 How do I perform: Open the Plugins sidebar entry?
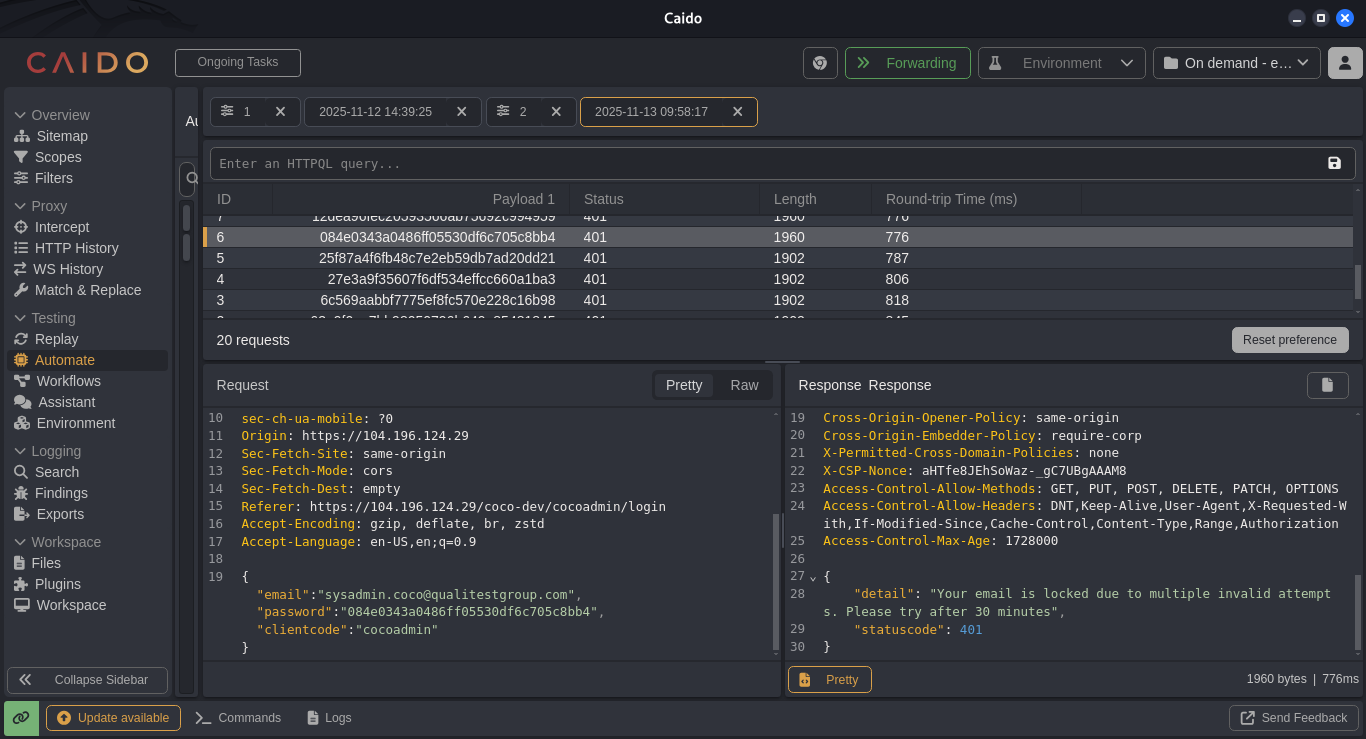[x=58, y=584]
